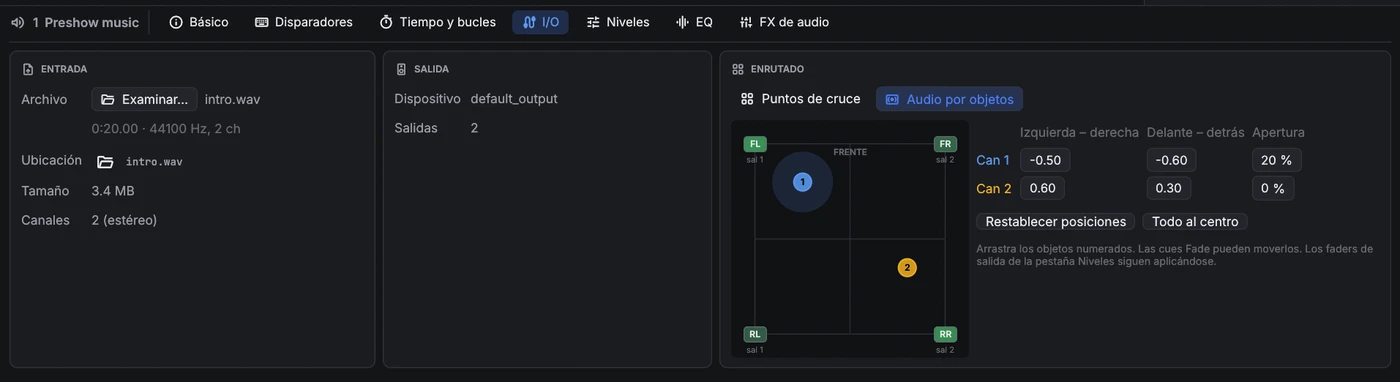This screenshot has width=1400, height=382.
Task: Open the Tiempo y bucles tab
Action: click(437, 22)
